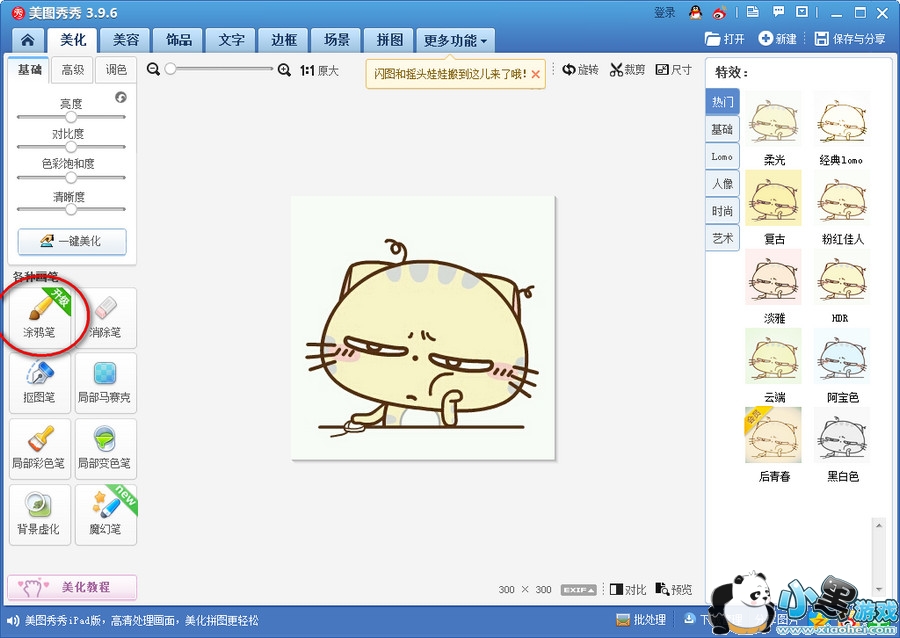Switch to the 美容 tab

point(126,41)
